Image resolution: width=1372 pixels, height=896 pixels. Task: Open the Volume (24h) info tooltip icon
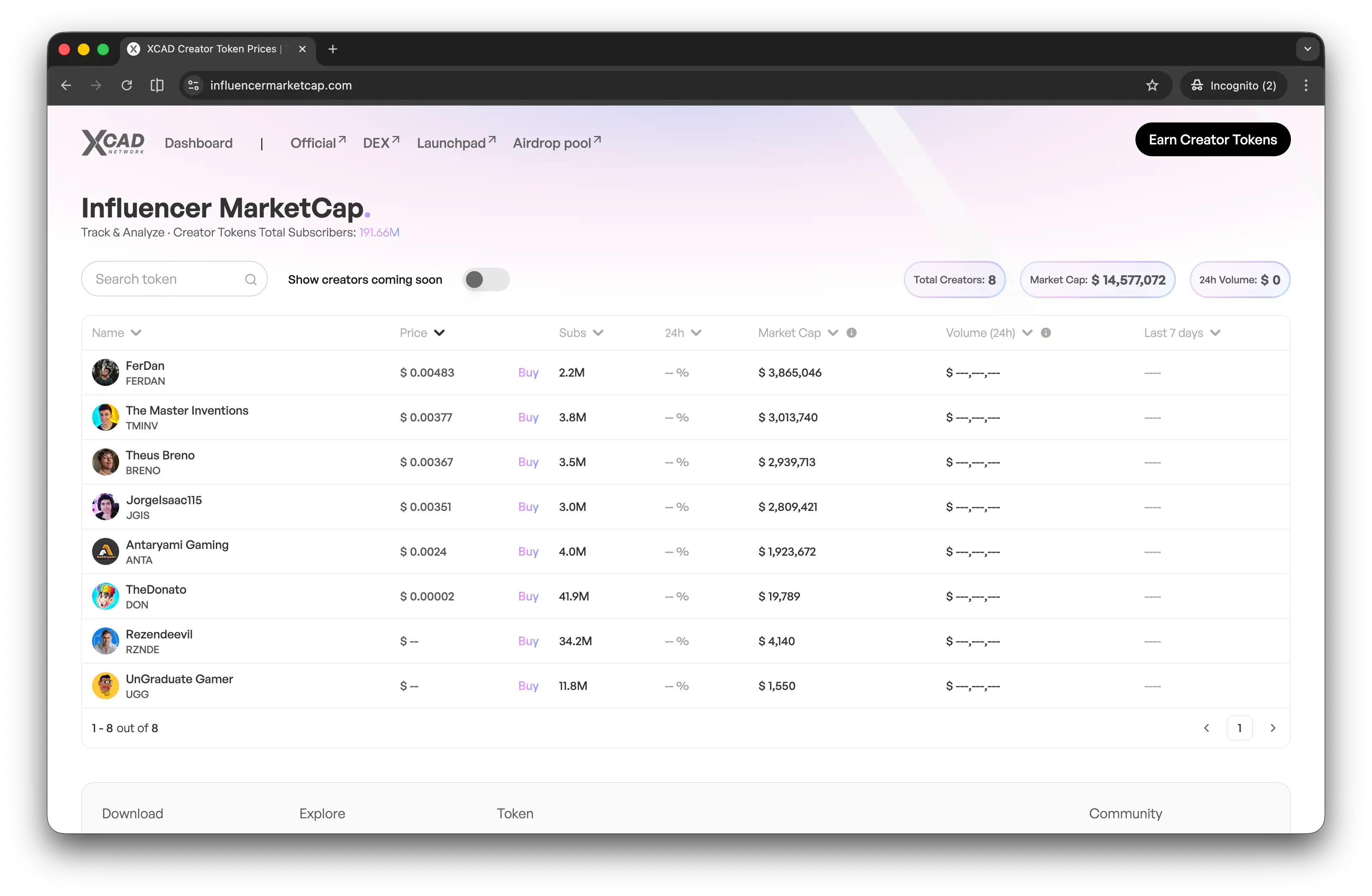click(x=1046, y=332)
